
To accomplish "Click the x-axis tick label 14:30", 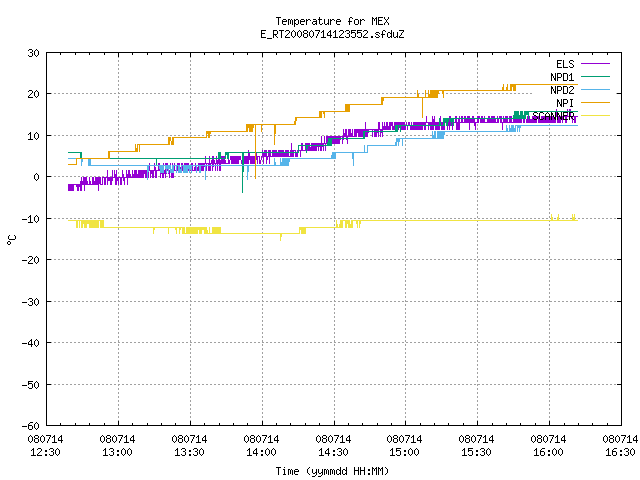I will point(333,452).
